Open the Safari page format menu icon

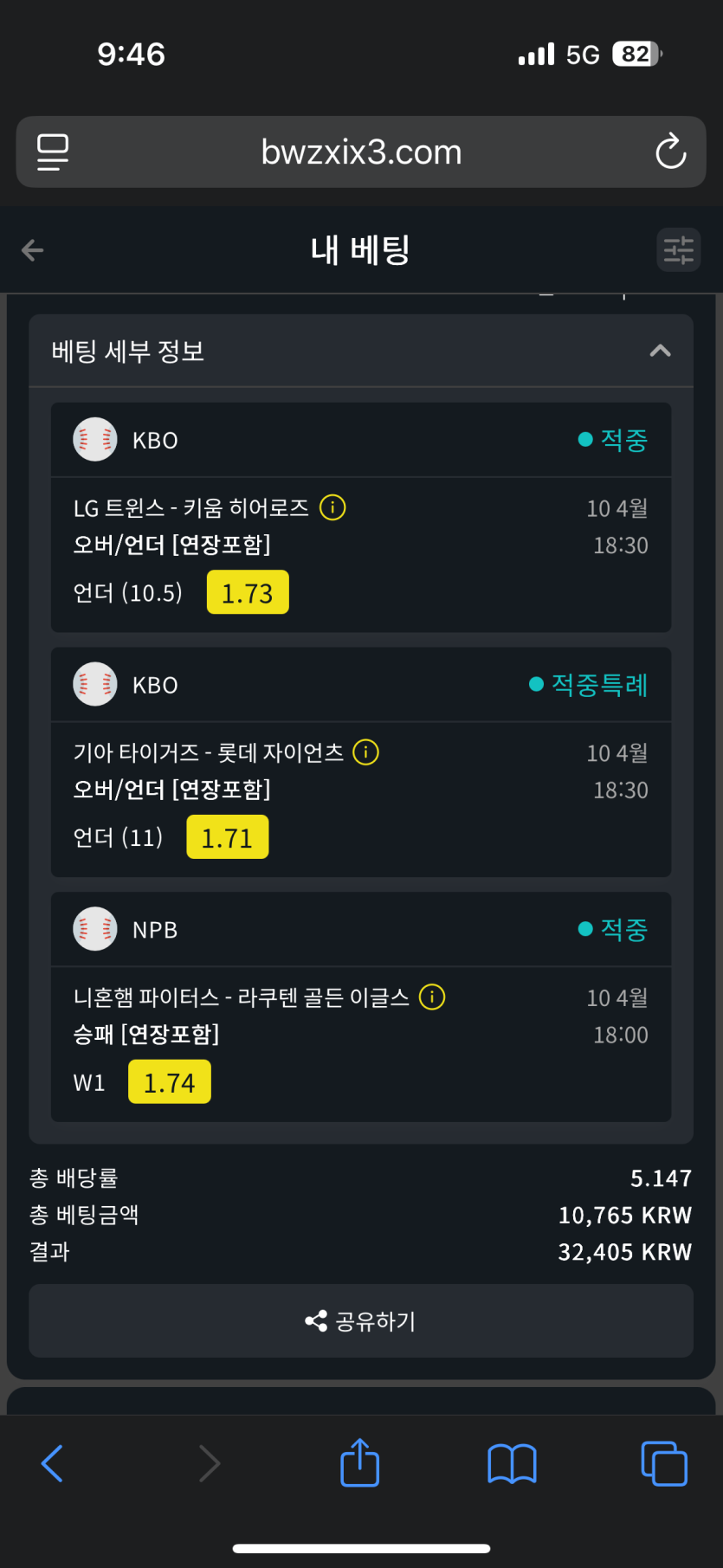coord(53,152)
